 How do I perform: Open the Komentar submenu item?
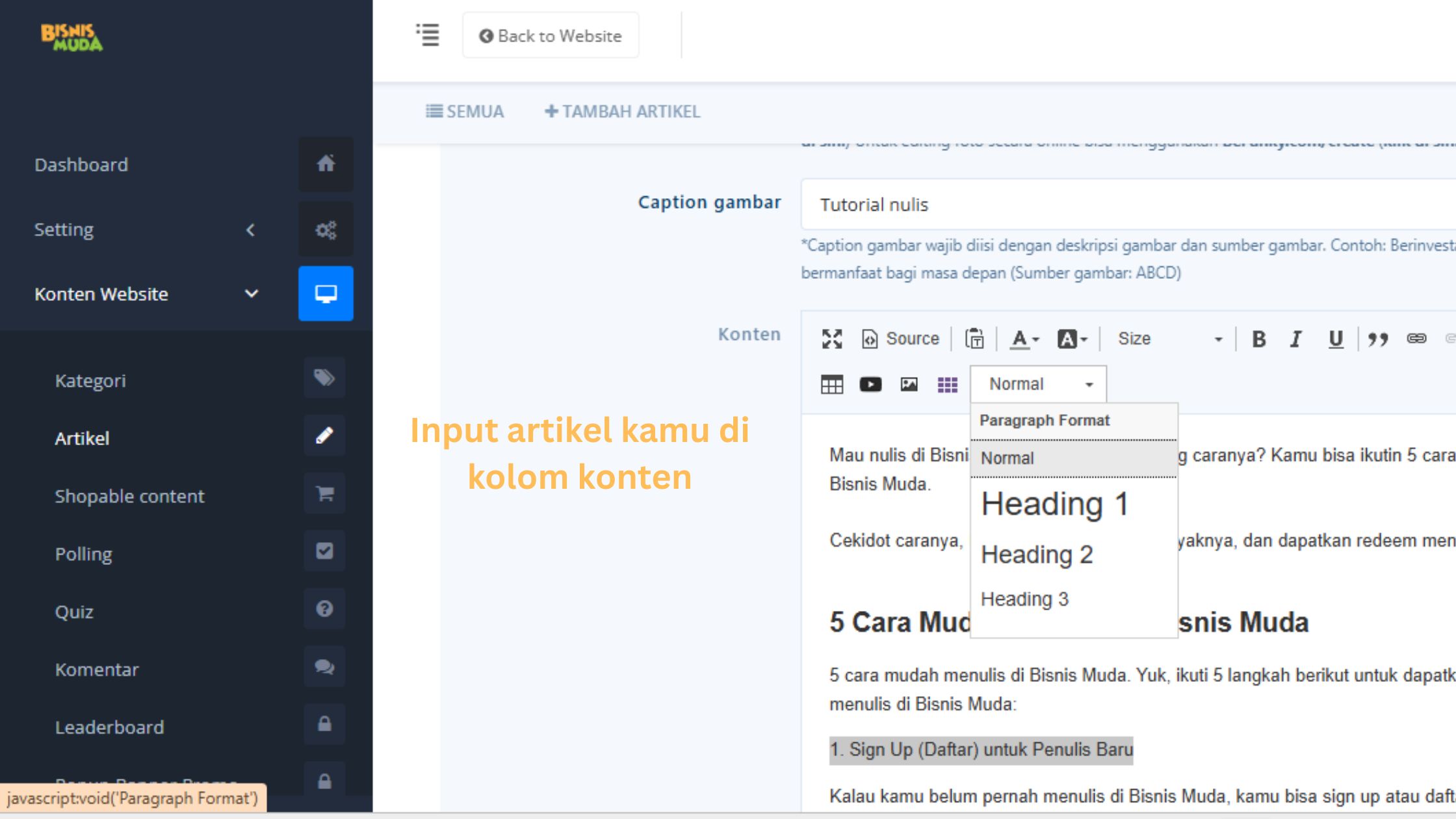point(97,670)
